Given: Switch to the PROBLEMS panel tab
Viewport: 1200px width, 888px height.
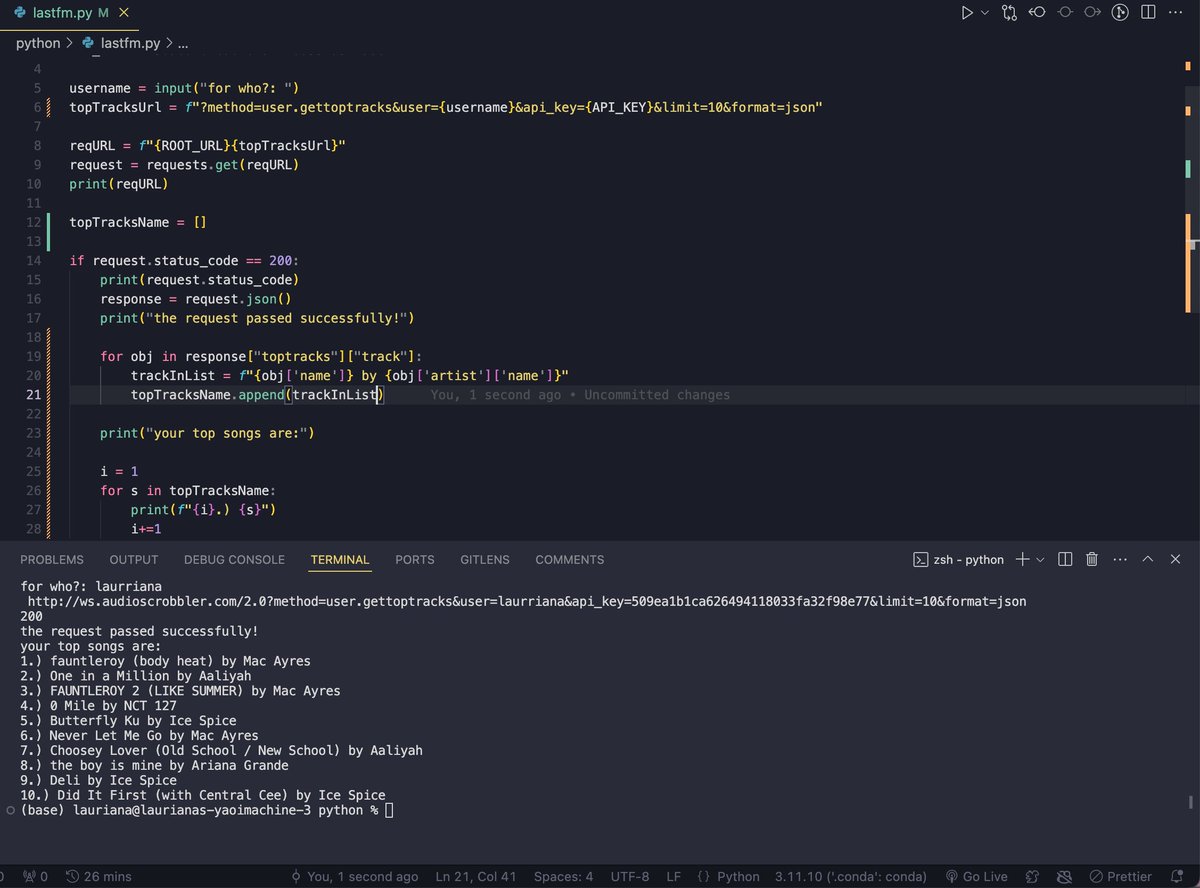Looking at the screenshot, I should coord(52,560).
